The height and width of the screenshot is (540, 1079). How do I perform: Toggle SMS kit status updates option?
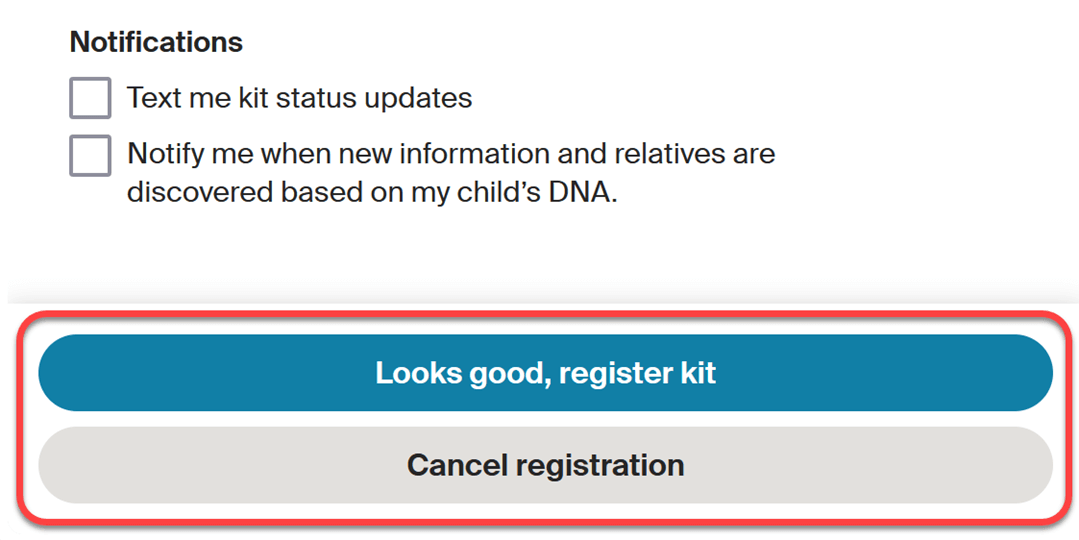click(x=90, y=98)
